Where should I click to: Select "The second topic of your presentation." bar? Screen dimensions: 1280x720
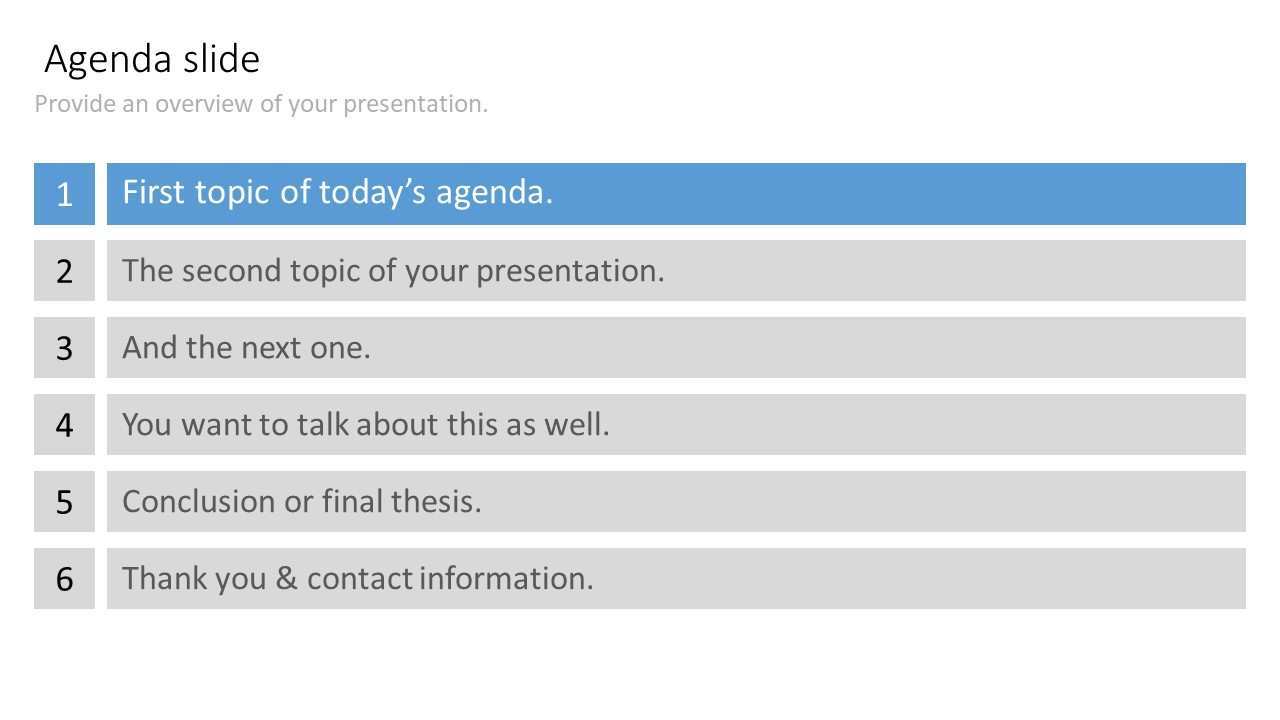tap(676, 271)
